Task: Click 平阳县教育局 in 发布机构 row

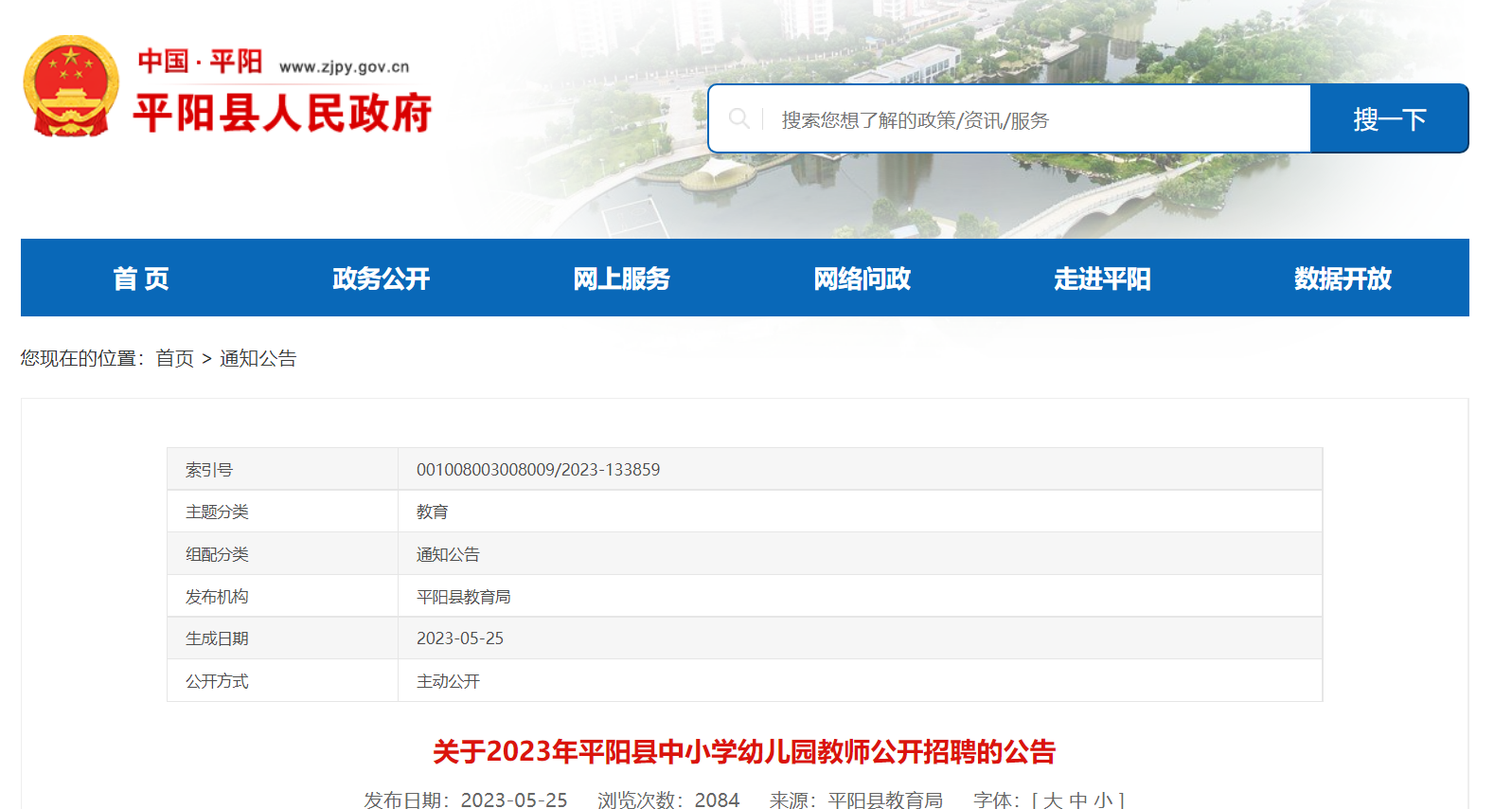Action: click(x=464, y=597)
